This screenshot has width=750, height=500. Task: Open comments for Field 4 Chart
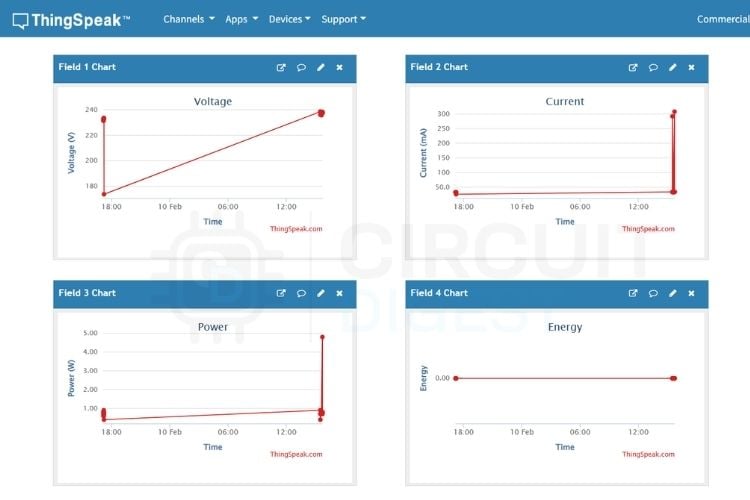[x=653, y=293]
